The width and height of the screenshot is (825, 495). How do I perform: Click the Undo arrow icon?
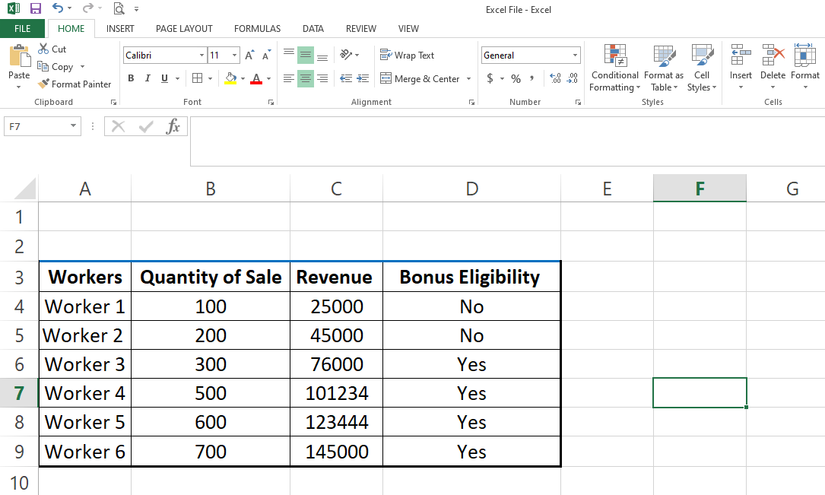57,8
